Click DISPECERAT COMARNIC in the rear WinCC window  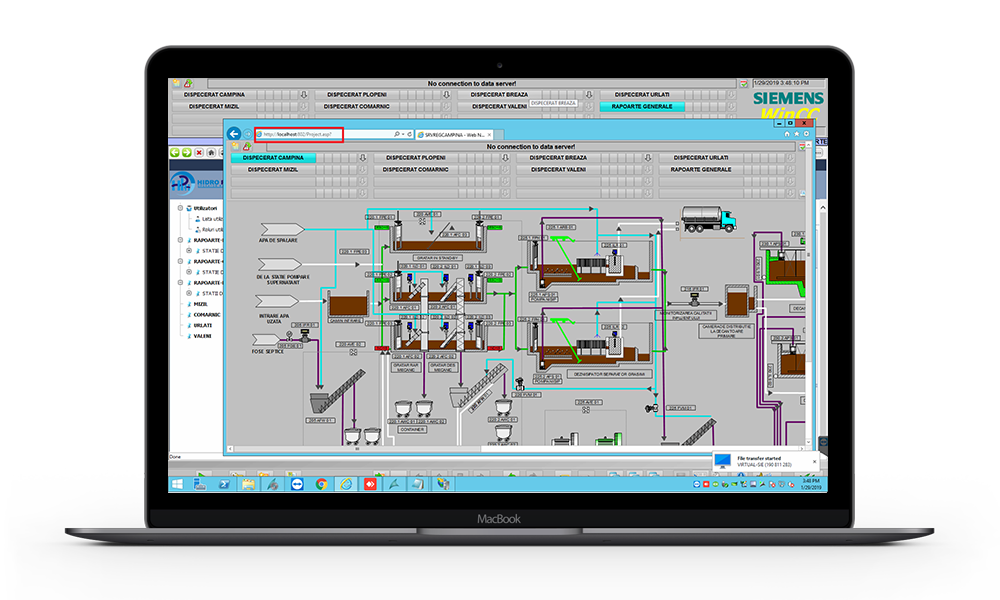(357, 106)
